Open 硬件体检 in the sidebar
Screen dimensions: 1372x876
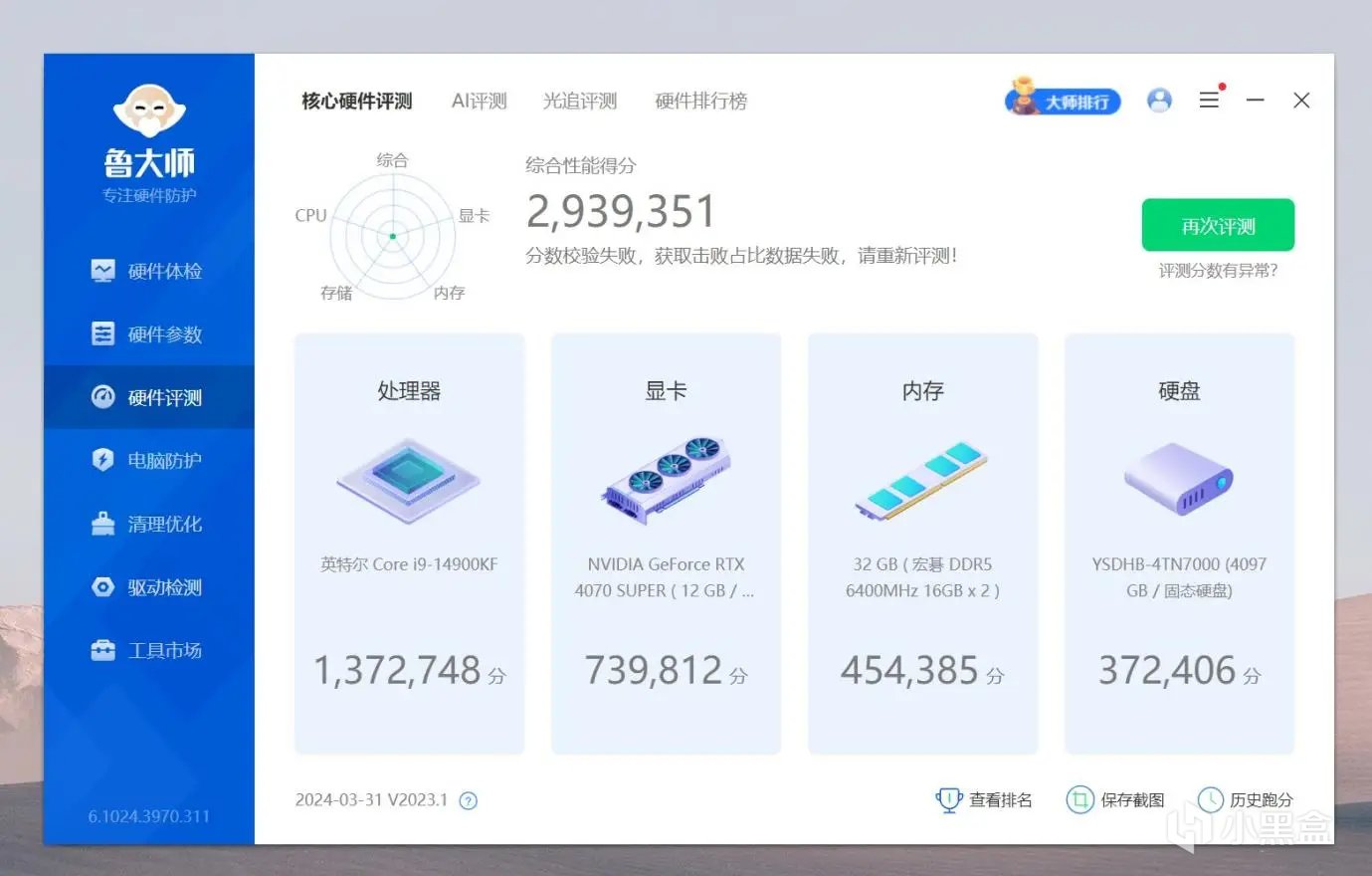click(147, 271)
